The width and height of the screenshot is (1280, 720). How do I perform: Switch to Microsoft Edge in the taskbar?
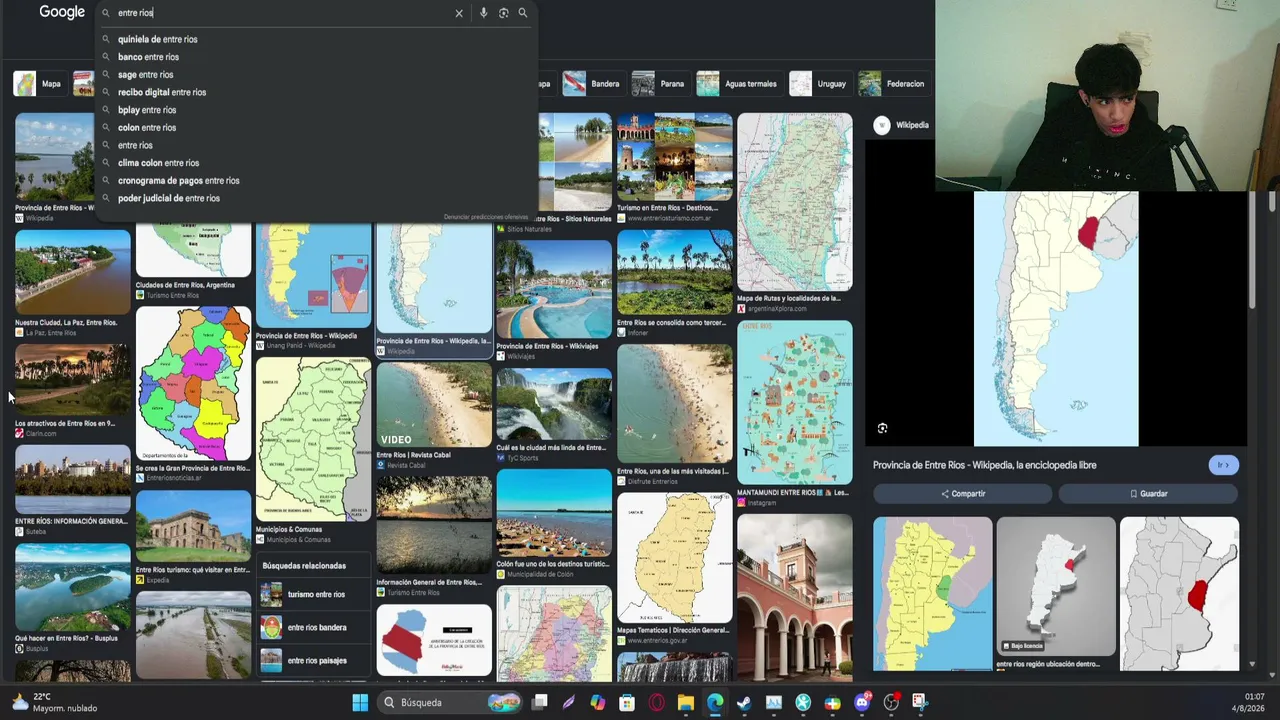pyautogui.click(x=715, y=702)
